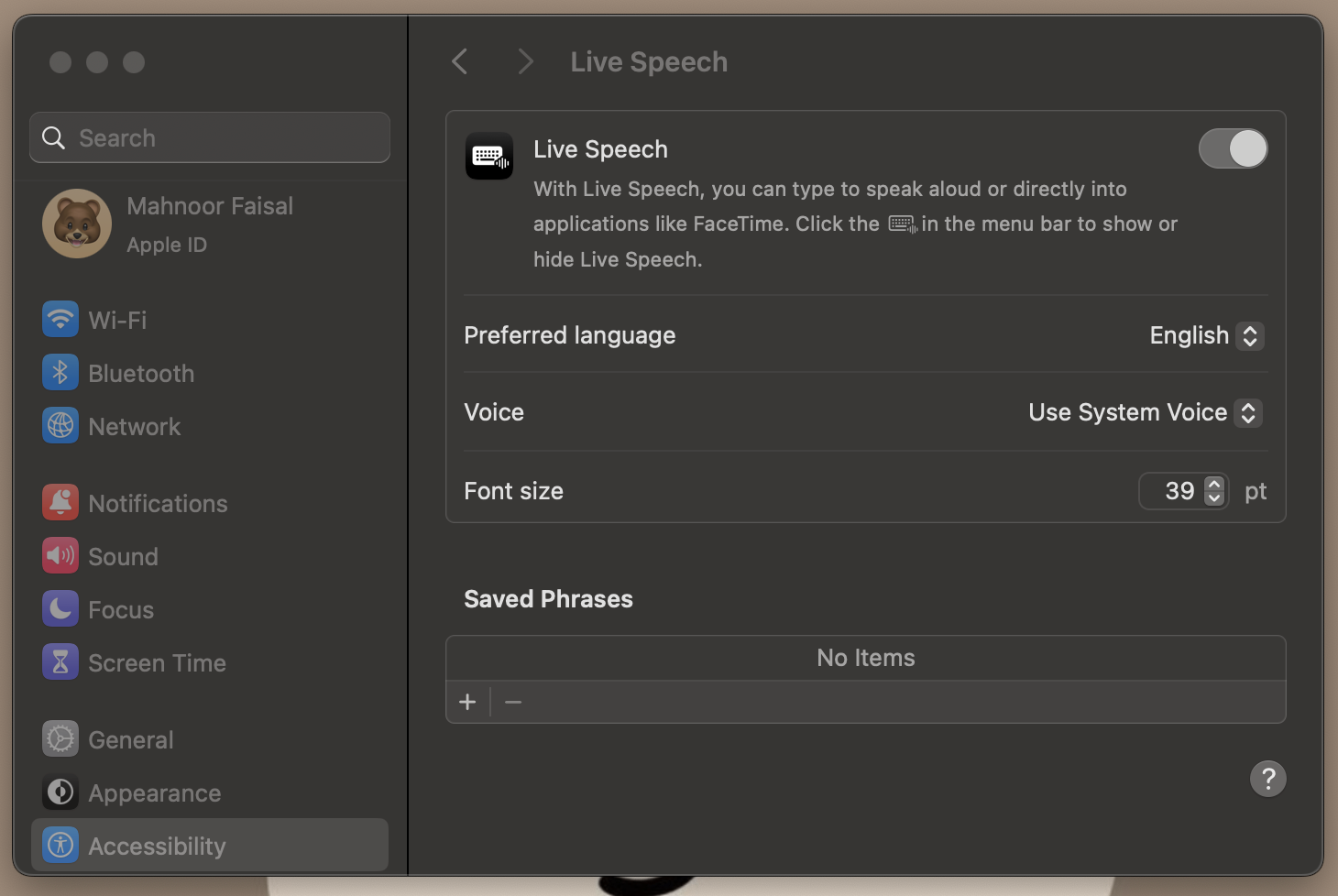Click the Search field
This screenshot has width=1338, height=896.
pos(209,137)
